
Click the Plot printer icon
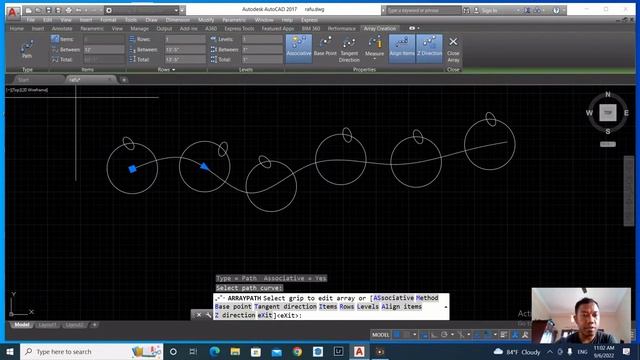pos(68,10)
